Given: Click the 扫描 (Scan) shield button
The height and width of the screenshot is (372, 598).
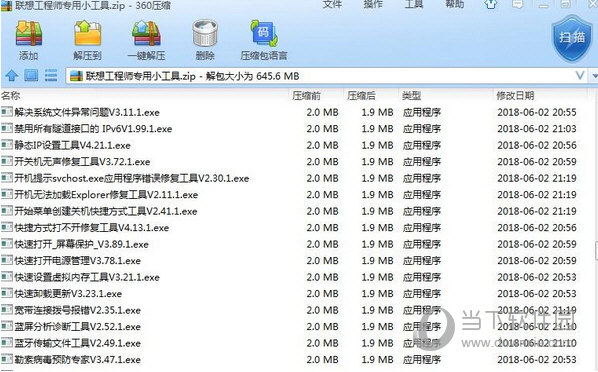Looking at the screenshot, I should pos(572,38).
